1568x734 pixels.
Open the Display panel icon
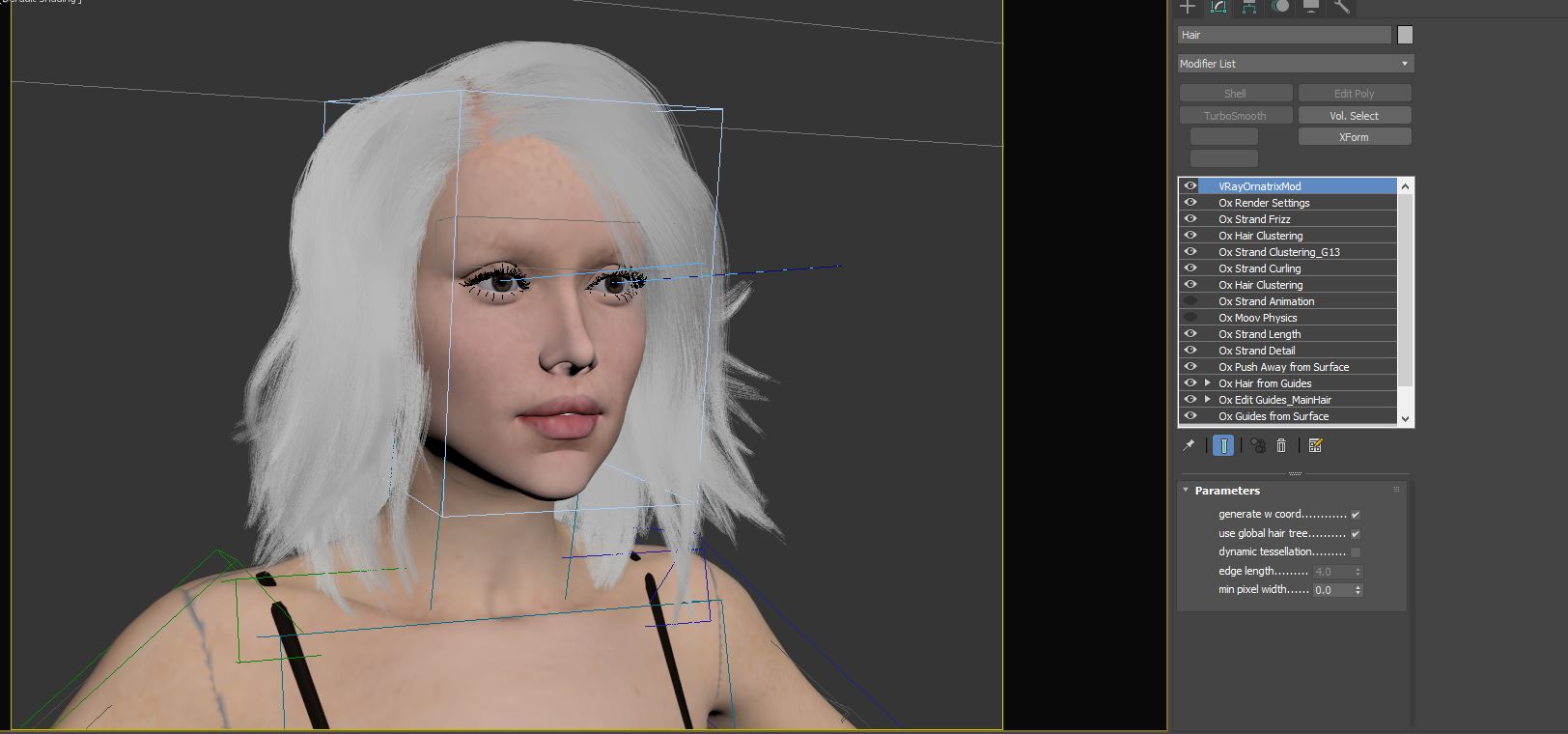tap(1311, 7)
